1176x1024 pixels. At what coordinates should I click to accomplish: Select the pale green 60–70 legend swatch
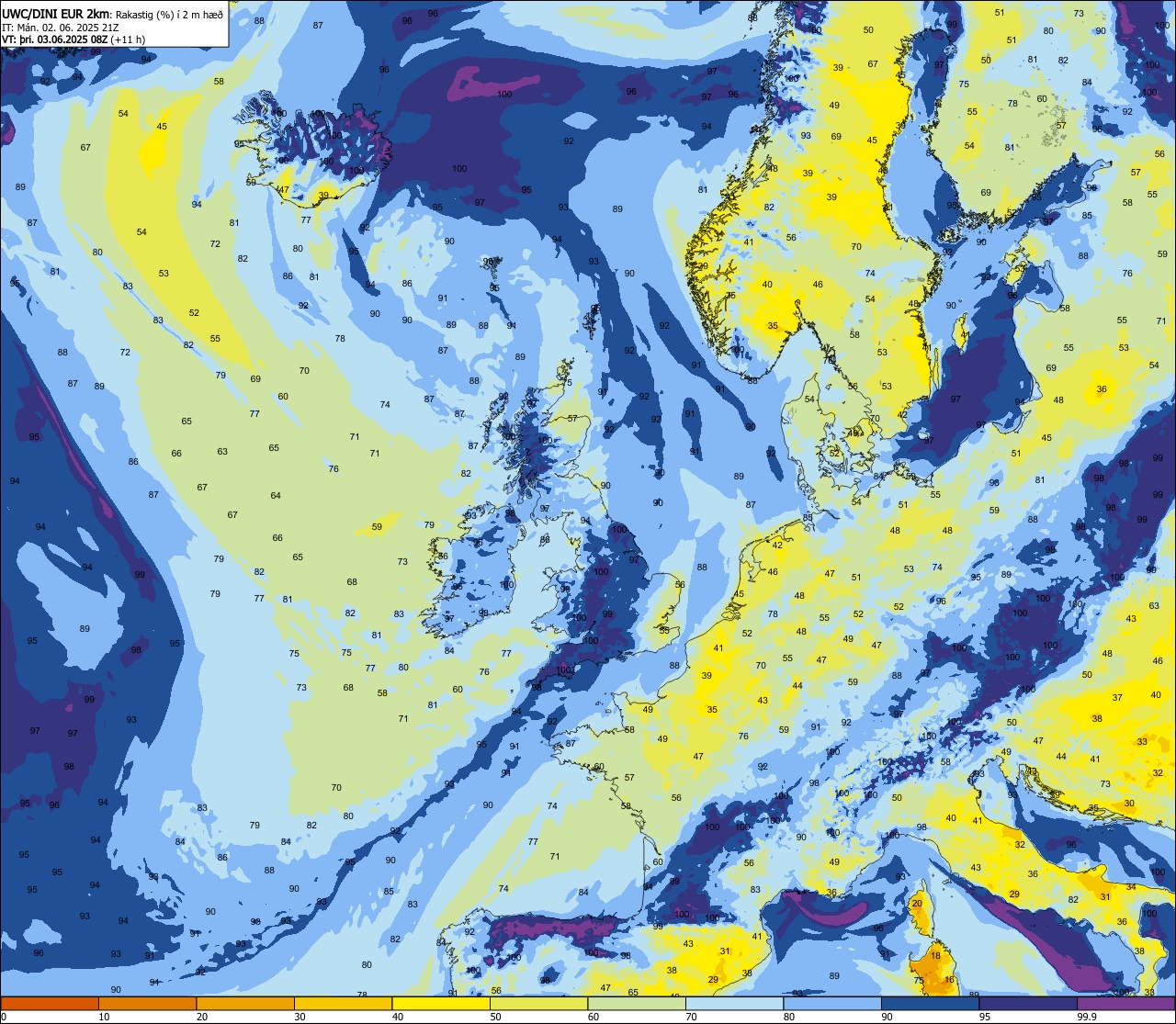637,1003
